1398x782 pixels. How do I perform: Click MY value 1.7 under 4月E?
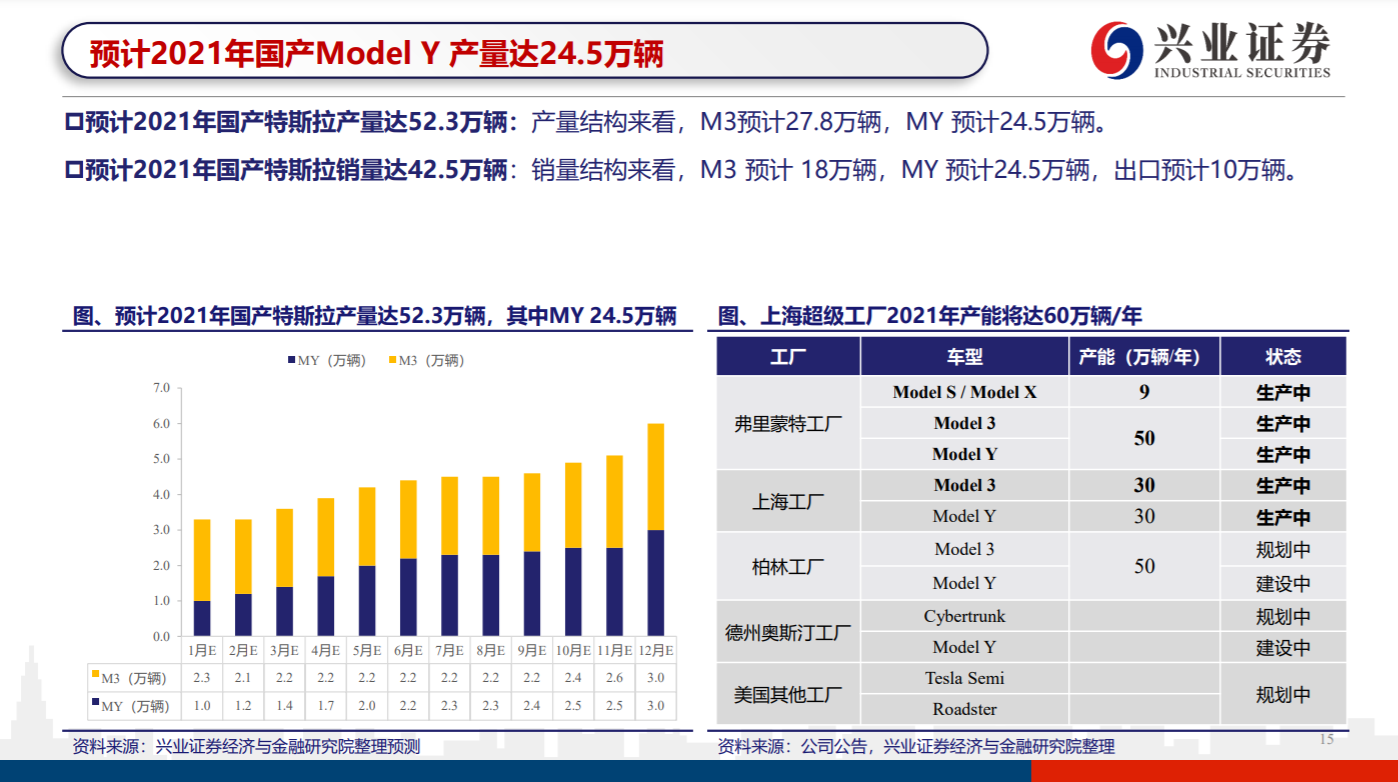(x=326, y=706)
